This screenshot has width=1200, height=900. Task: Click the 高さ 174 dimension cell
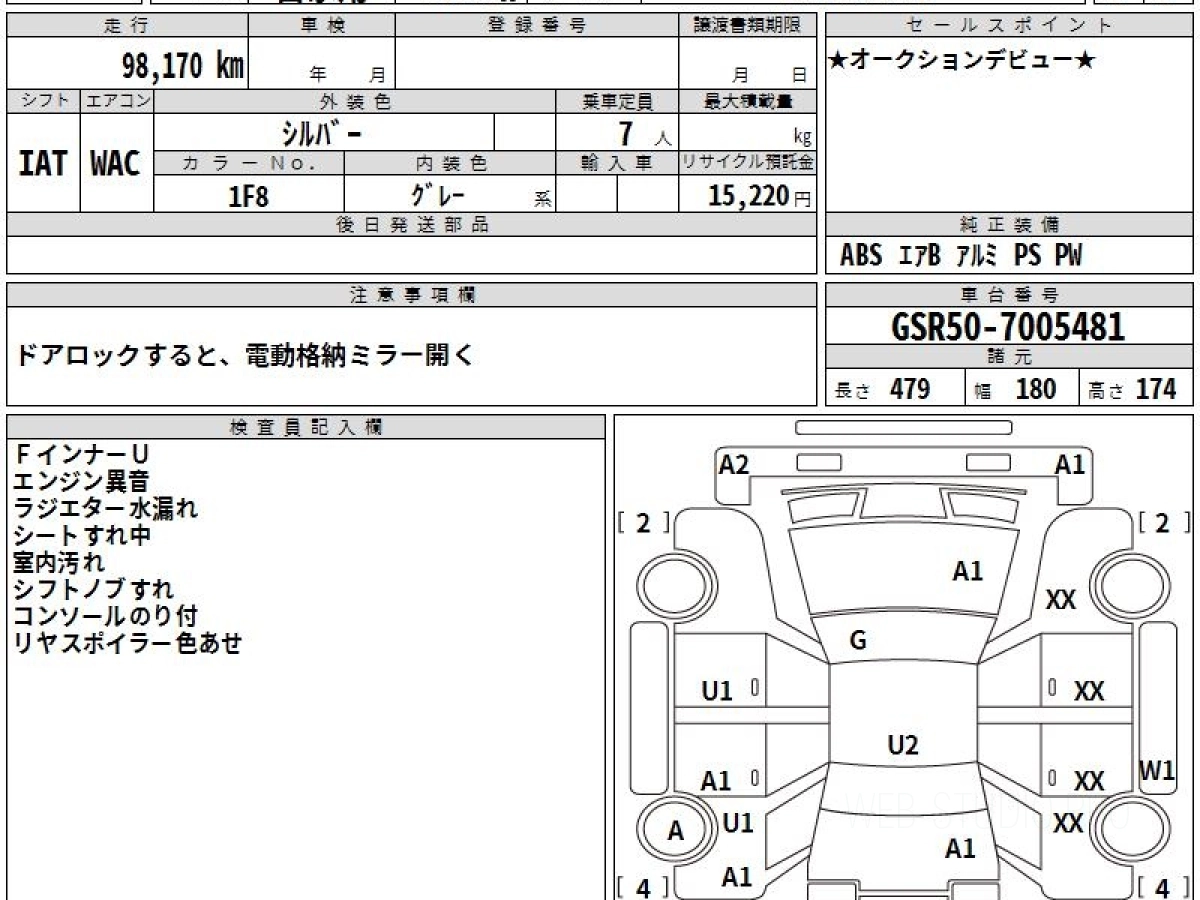pos(1136,389)
